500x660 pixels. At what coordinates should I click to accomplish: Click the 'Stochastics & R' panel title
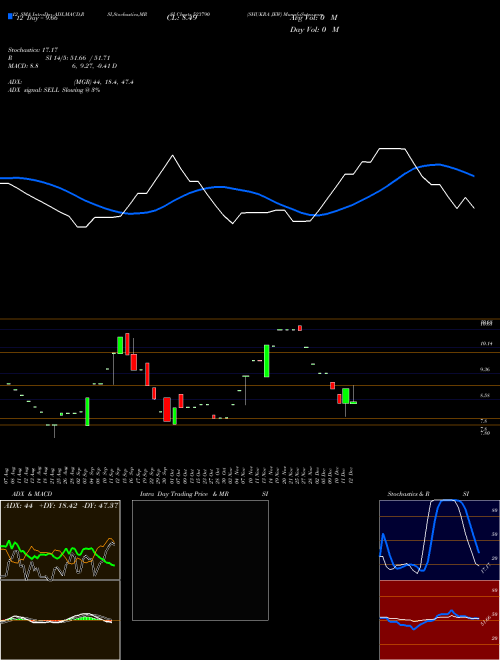408,494
